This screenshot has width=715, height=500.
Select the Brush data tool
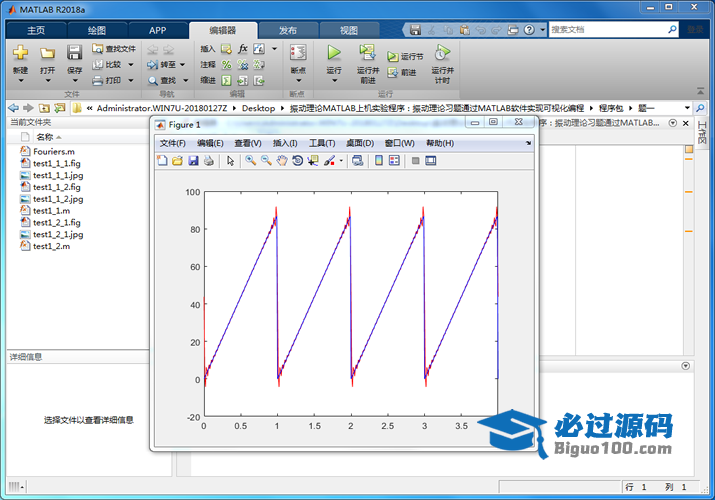point(329,160)
